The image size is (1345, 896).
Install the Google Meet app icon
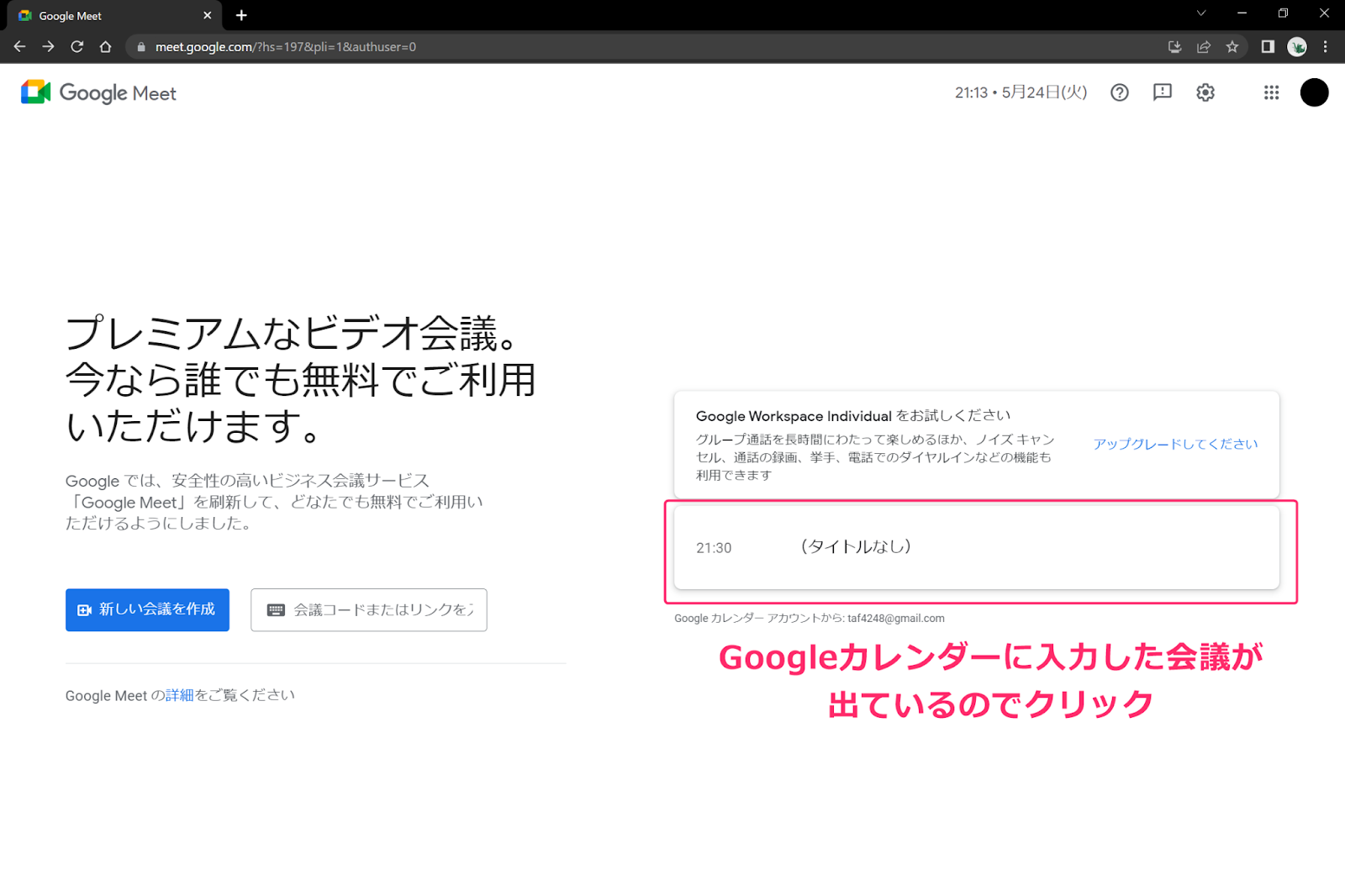[x=1174, y=47]
